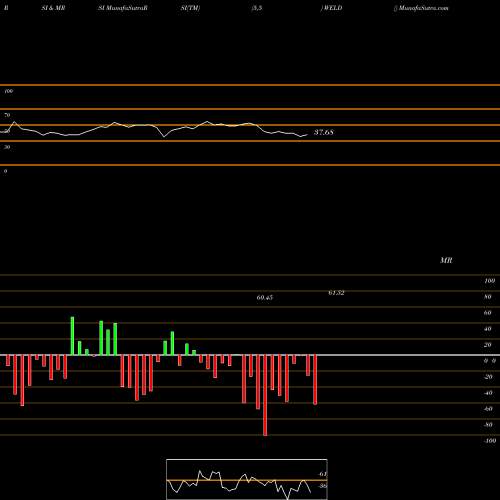Screen dimensions: 500x500
Task: Click the longest red bar reaching -100
Action: pos(265,395)
